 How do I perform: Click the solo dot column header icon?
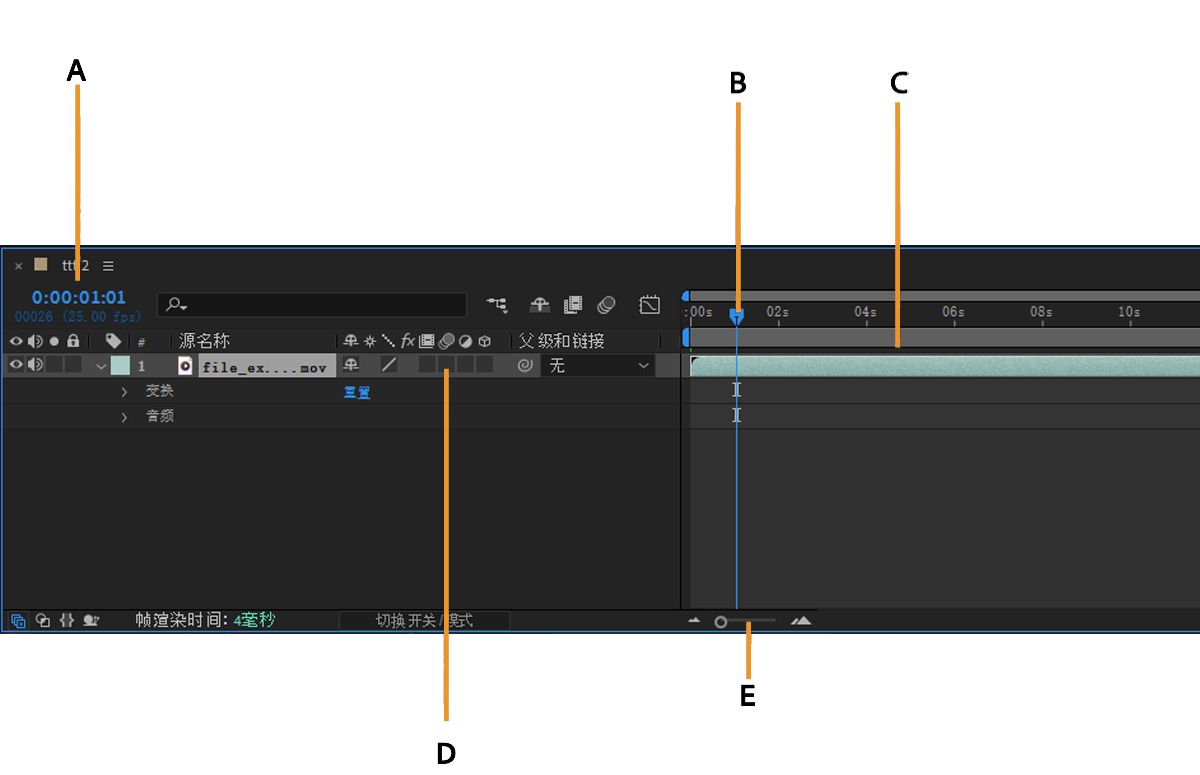tap(54, 341)
